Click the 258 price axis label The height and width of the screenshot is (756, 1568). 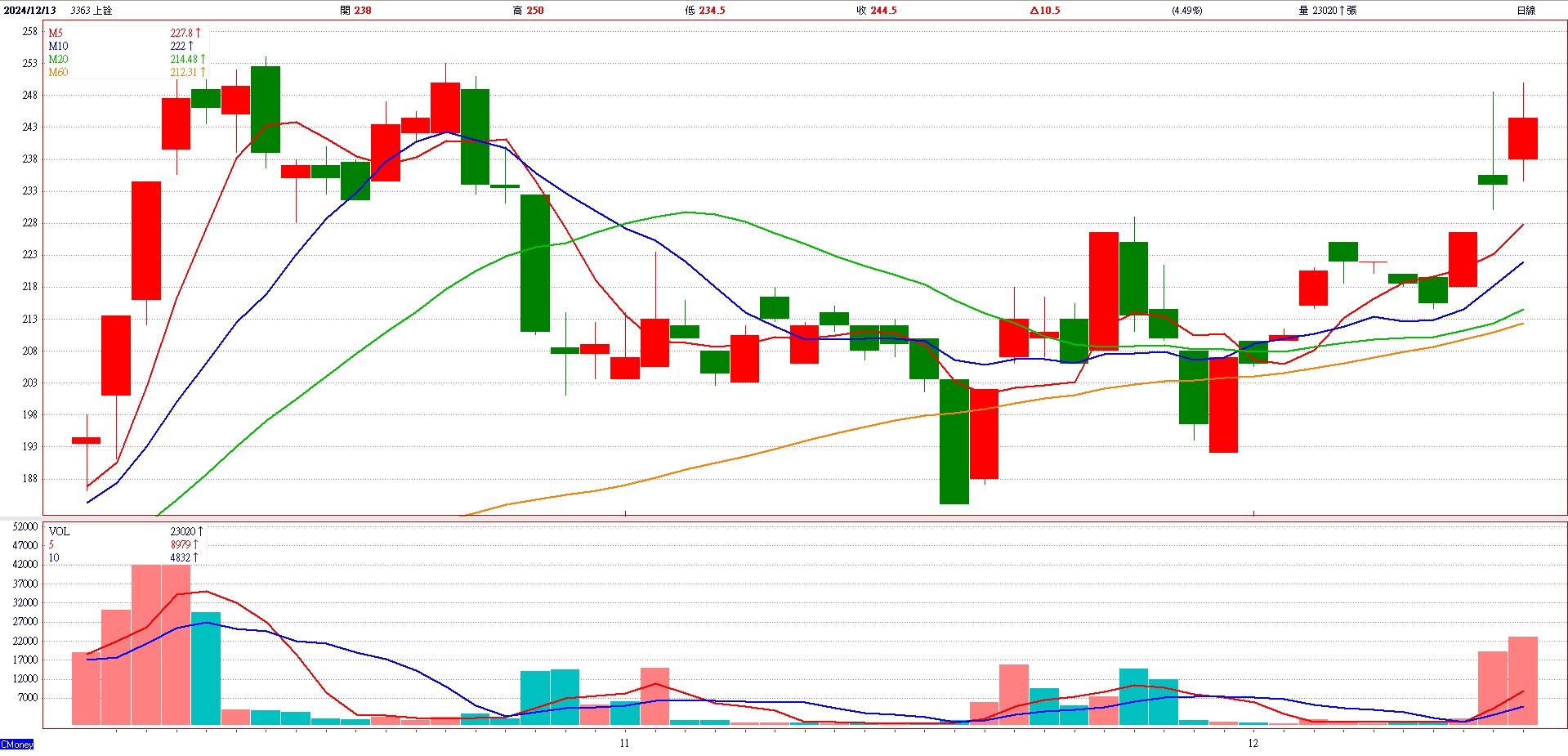pyautogui.click(x=29, y=31)
